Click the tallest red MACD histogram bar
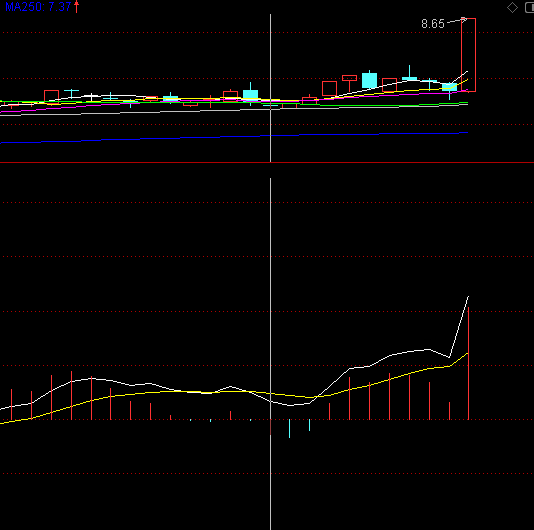Screen dimensions: 534x530 468,363
